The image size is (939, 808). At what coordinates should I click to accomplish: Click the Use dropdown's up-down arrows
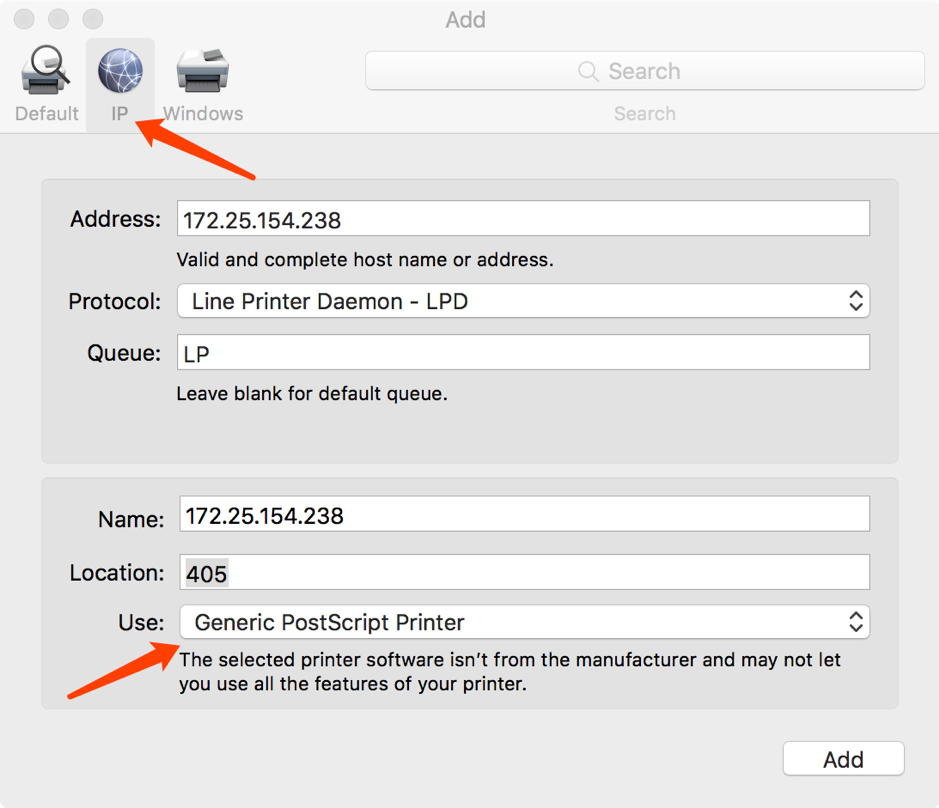click(856, 622)
